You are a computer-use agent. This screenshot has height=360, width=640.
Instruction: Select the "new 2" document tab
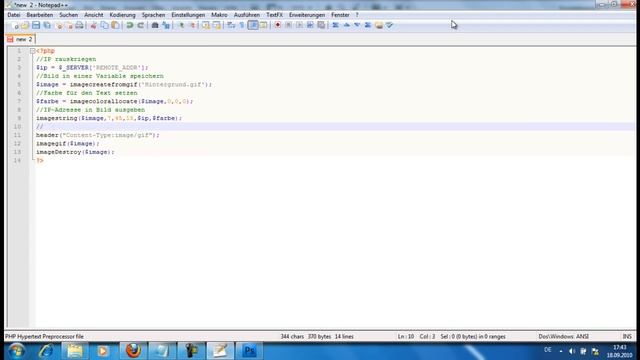click(x=20, y=39)
